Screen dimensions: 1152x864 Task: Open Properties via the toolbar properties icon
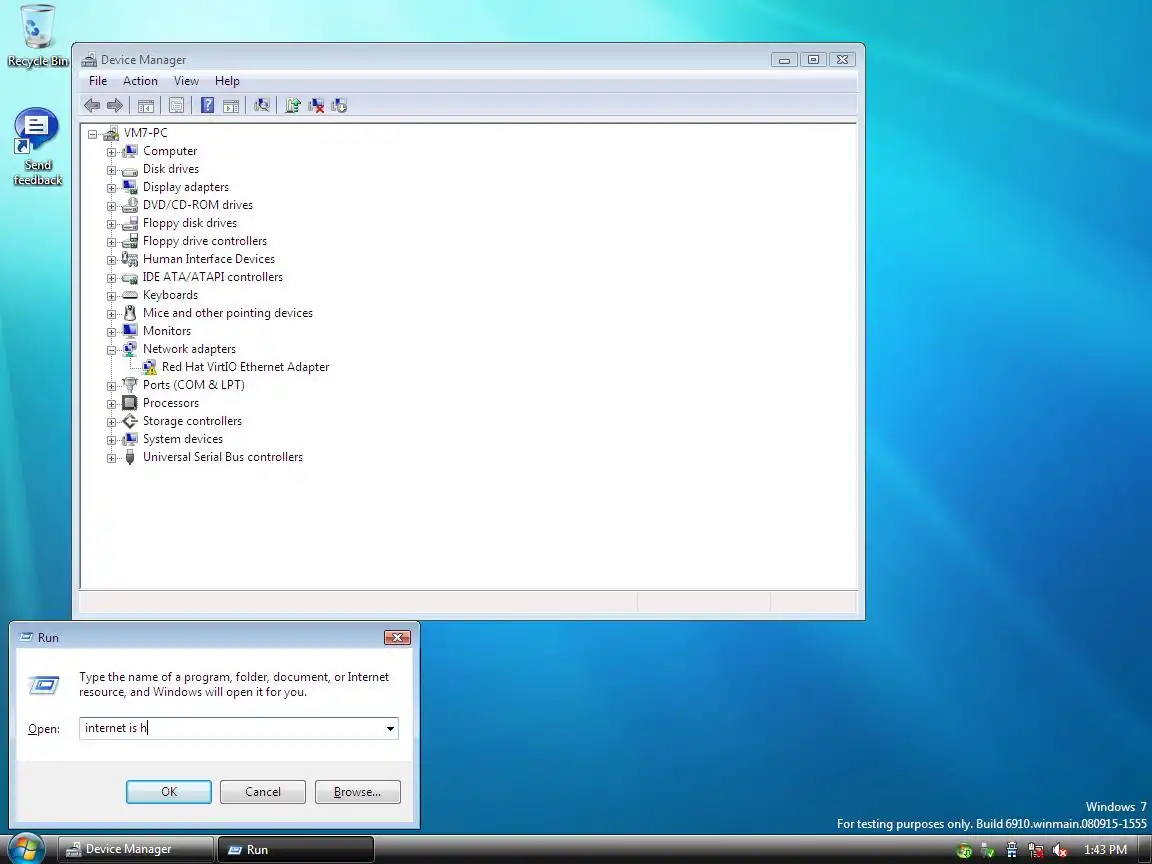(x=176, y=106)
